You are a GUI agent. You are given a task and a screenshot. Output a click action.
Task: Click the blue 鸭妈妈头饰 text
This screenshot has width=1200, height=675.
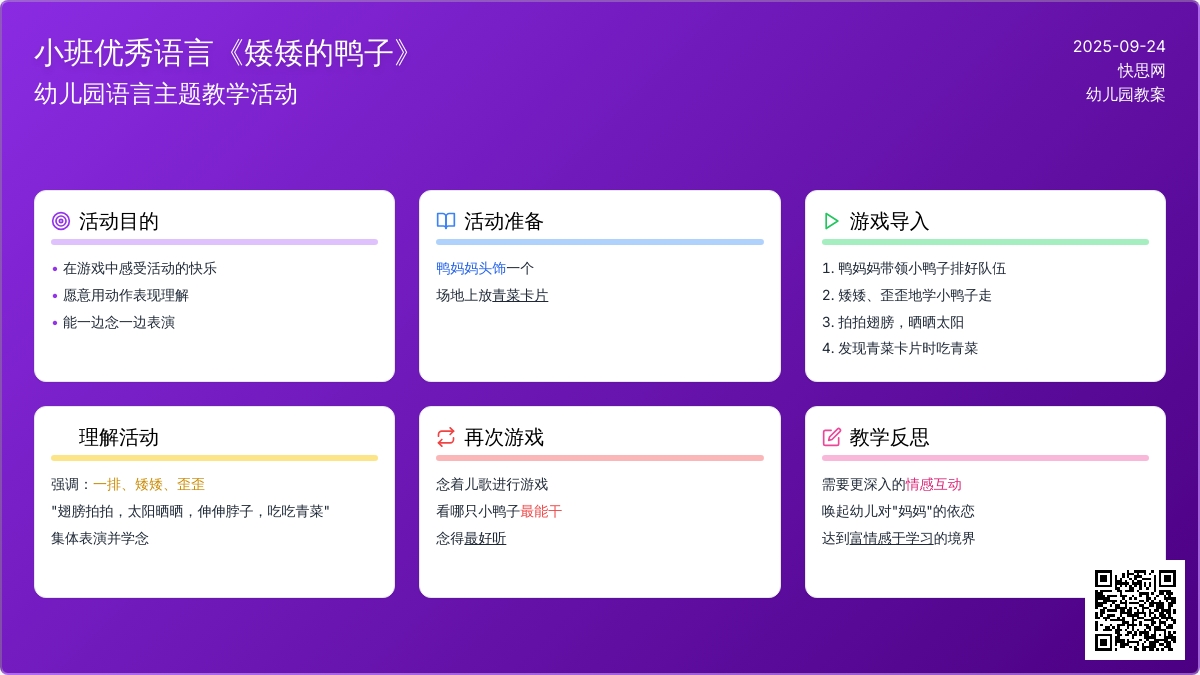471,268
